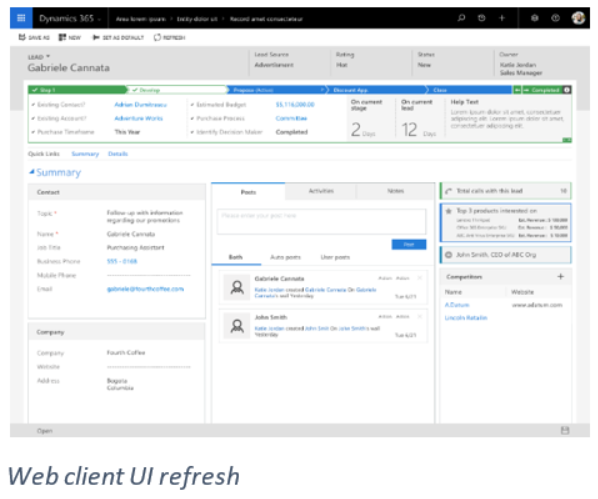Image resolution: width=598 pixels, height=499 pixels.
Task: Click Gabriele Cannata post avatar icon
Action: [237, 287]
